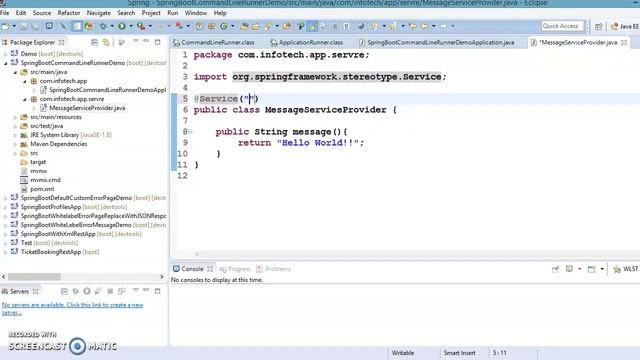Collapse the message() method fold marker on line 8
Image resolution: width=640 pixels, height=360 pixels.
click(190, 132)
